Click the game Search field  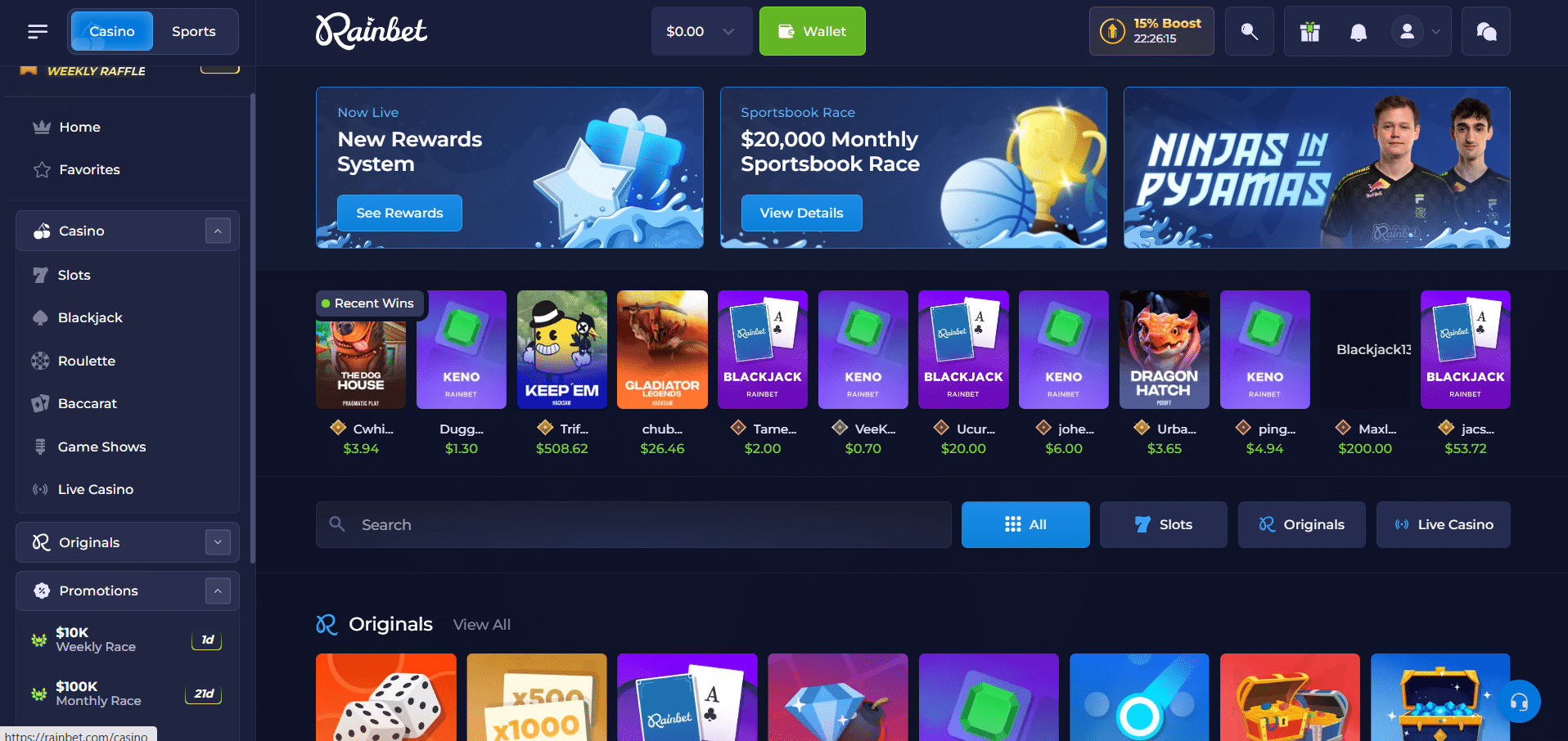[633, 524]
